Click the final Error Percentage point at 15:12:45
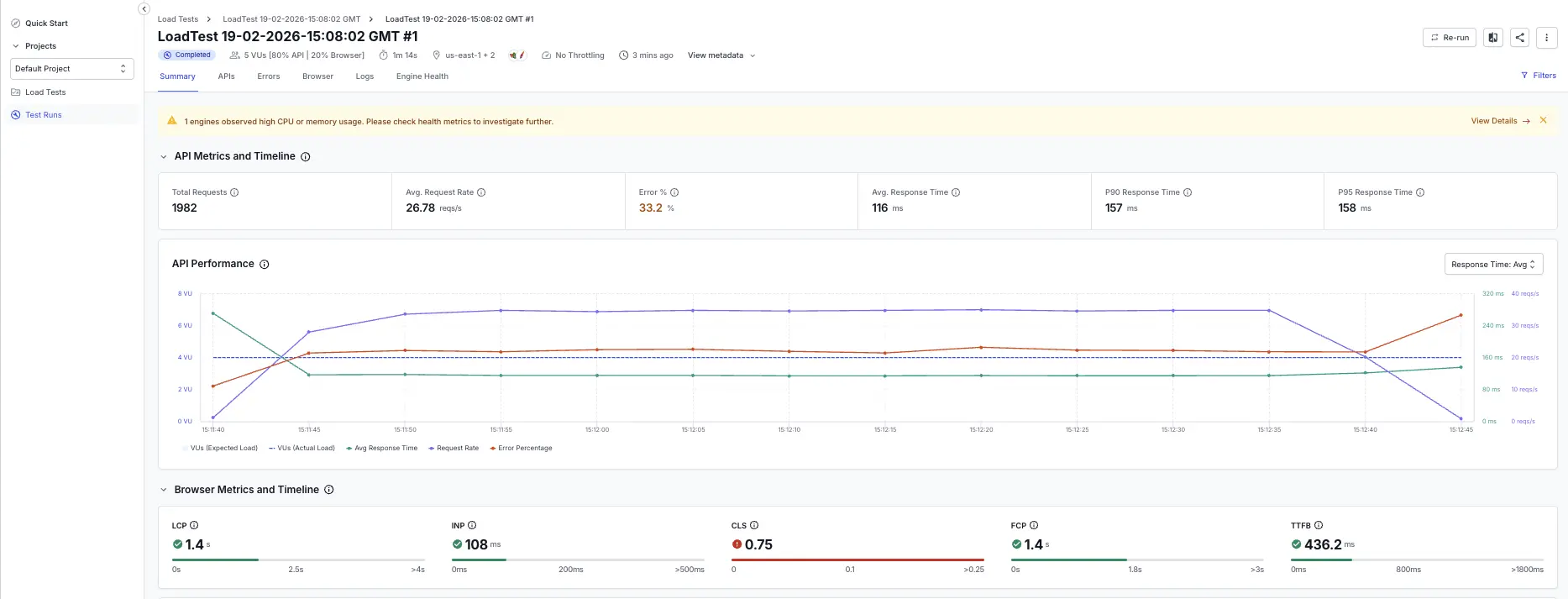 pos(1460,315)
